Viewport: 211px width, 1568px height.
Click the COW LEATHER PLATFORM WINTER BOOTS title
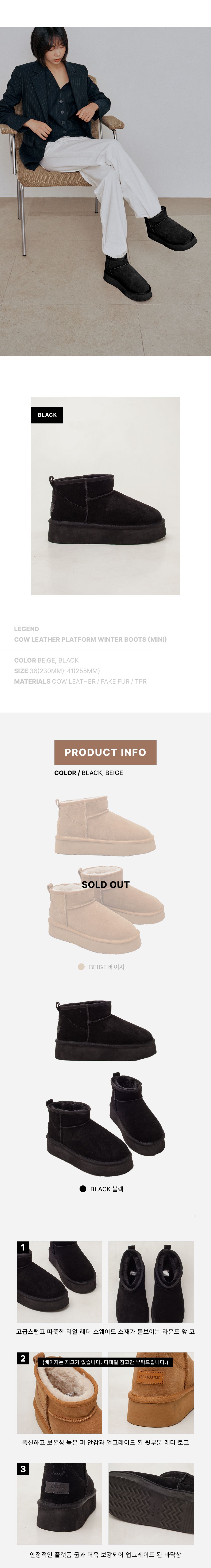tap(90, 639)
